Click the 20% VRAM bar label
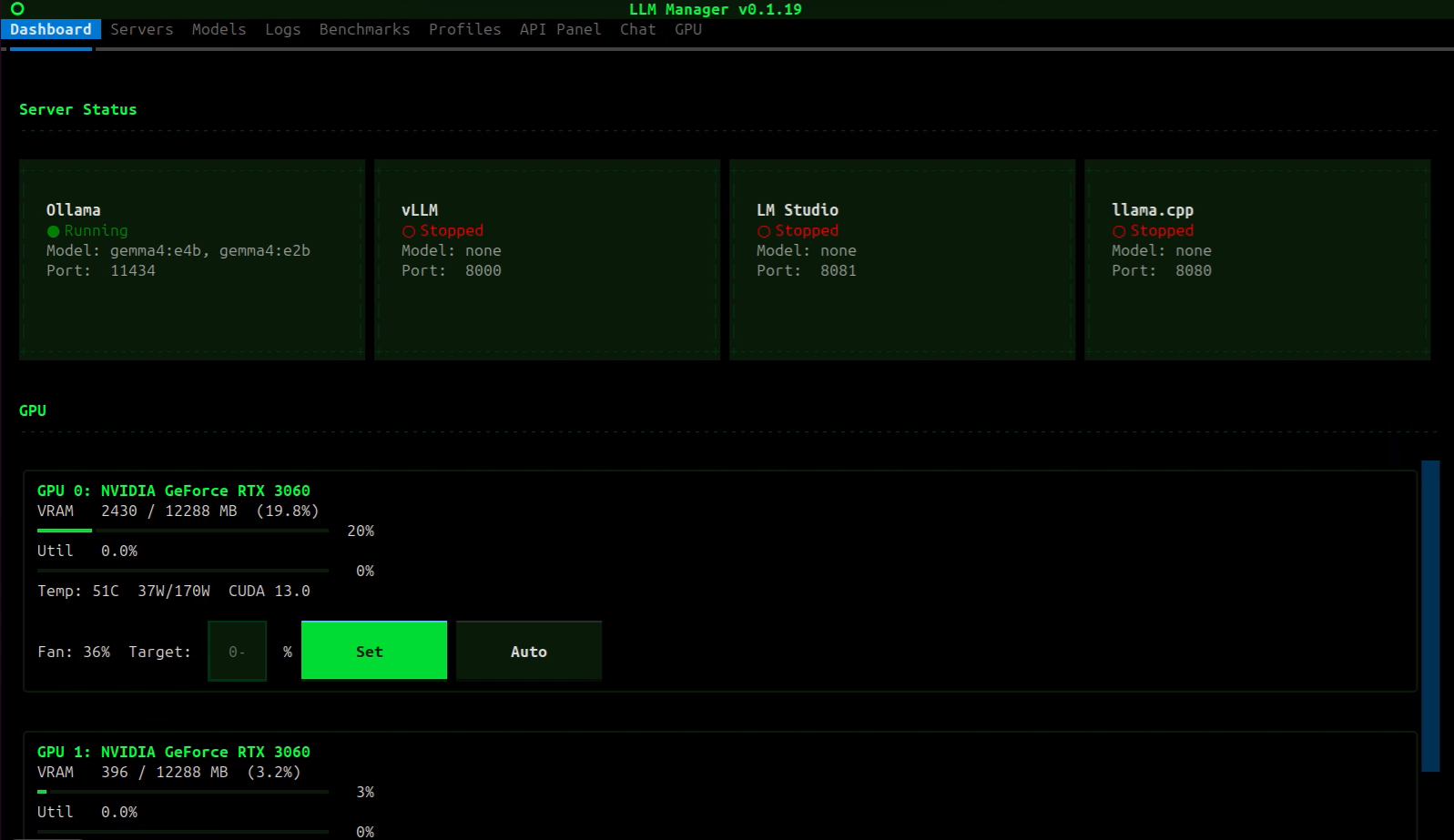1454x840 pixels. click(361, 531)
